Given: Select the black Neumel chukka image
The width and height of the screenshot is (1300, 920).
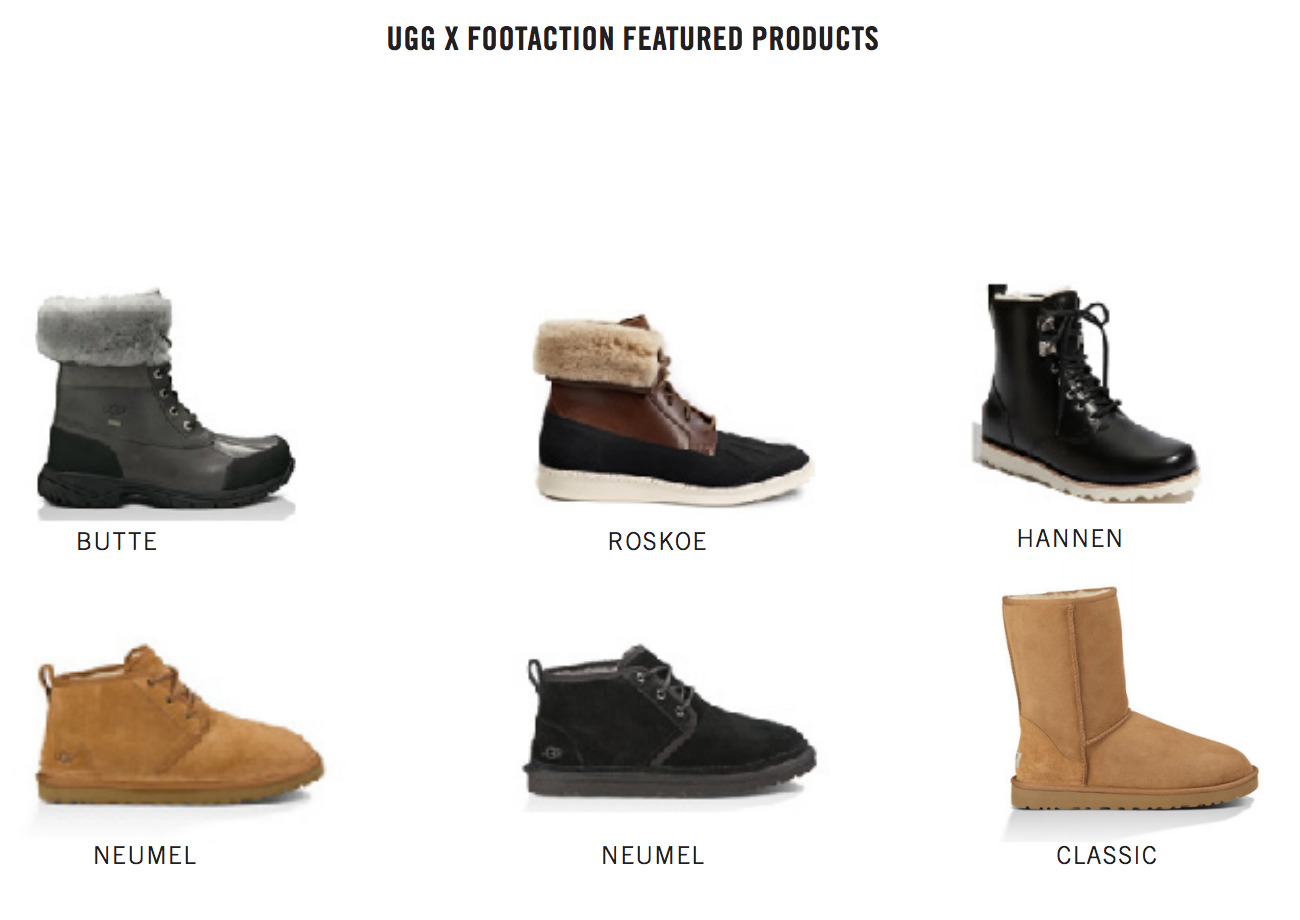Looking at the screenshot, I should 669,723.
